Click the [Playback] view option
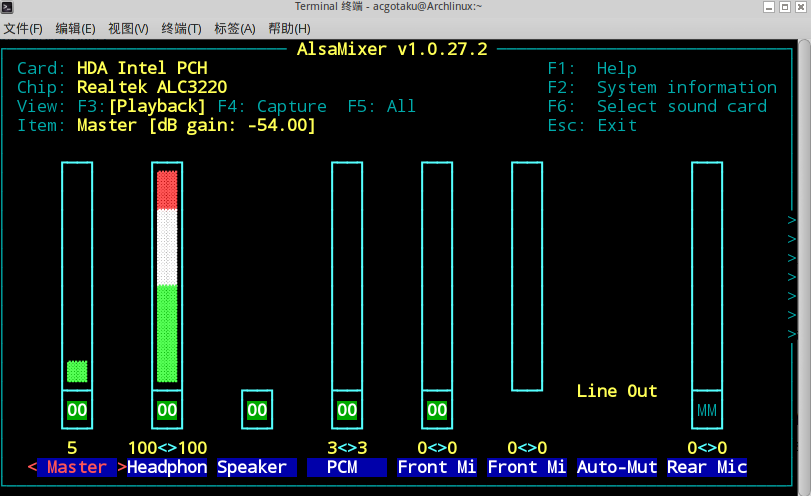Image resolution: width=811 pixels, height=496 pixels. [157, 106]
